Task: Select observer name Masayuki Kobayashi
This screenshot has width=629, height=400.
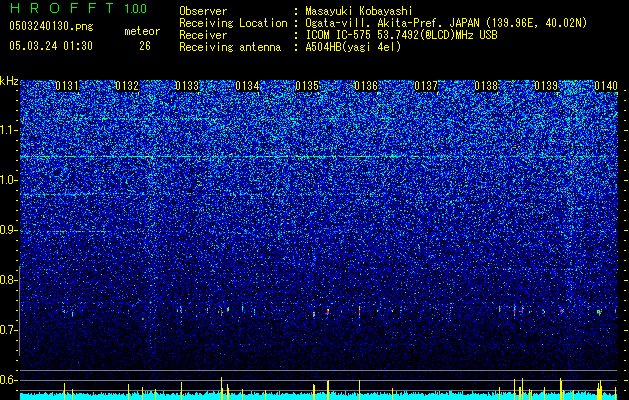Action: 359,11
